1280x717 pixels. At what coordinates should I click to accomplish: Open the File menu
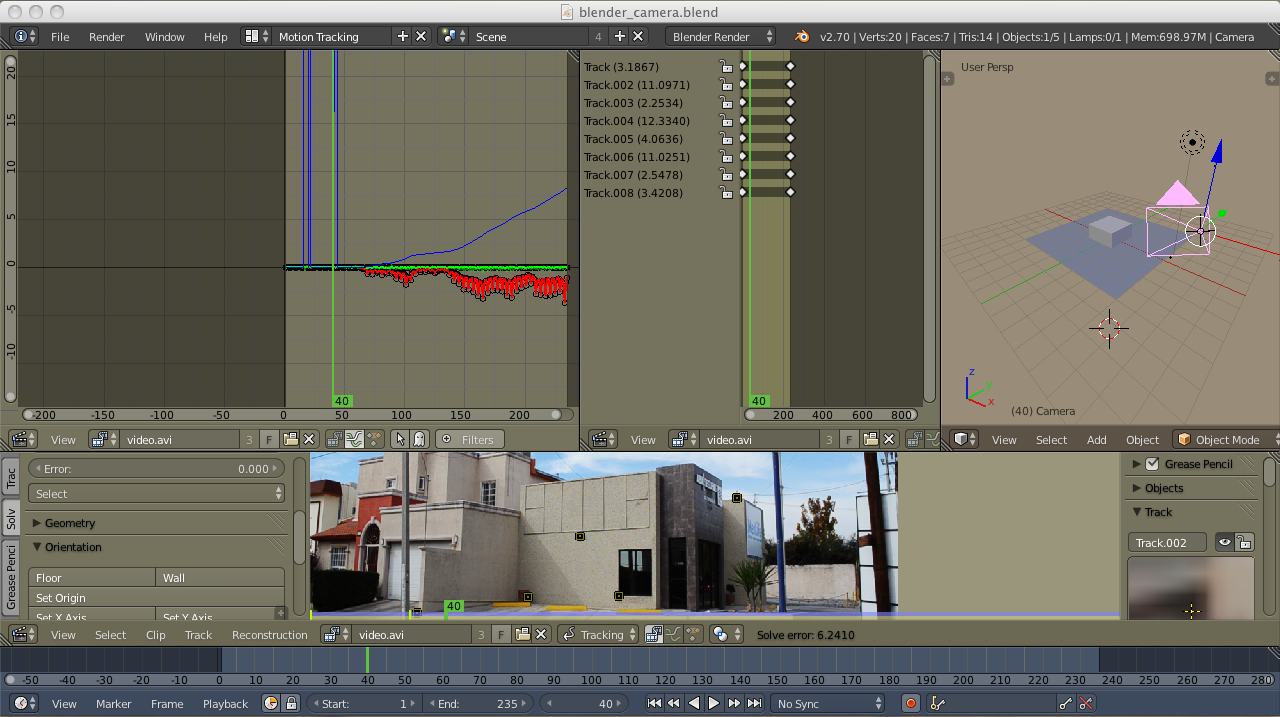click(x=60, y=36)
